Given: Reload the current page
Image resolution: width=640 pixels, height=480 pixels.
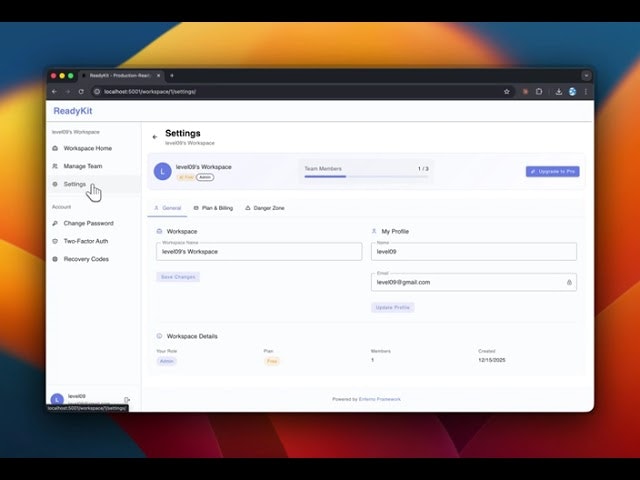Looking at the screenshot, I should point(81,92).
